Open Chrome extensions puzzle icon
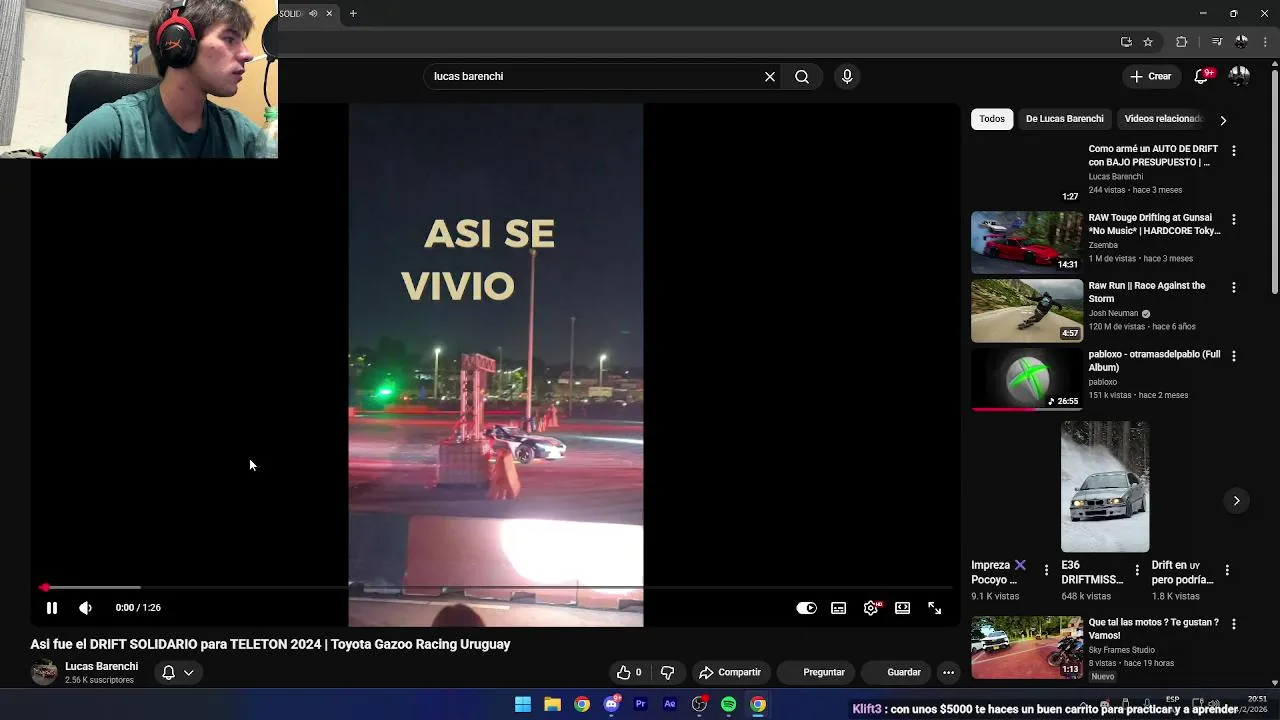This screenshot has height=720, width=1280. click(1181, 42)
